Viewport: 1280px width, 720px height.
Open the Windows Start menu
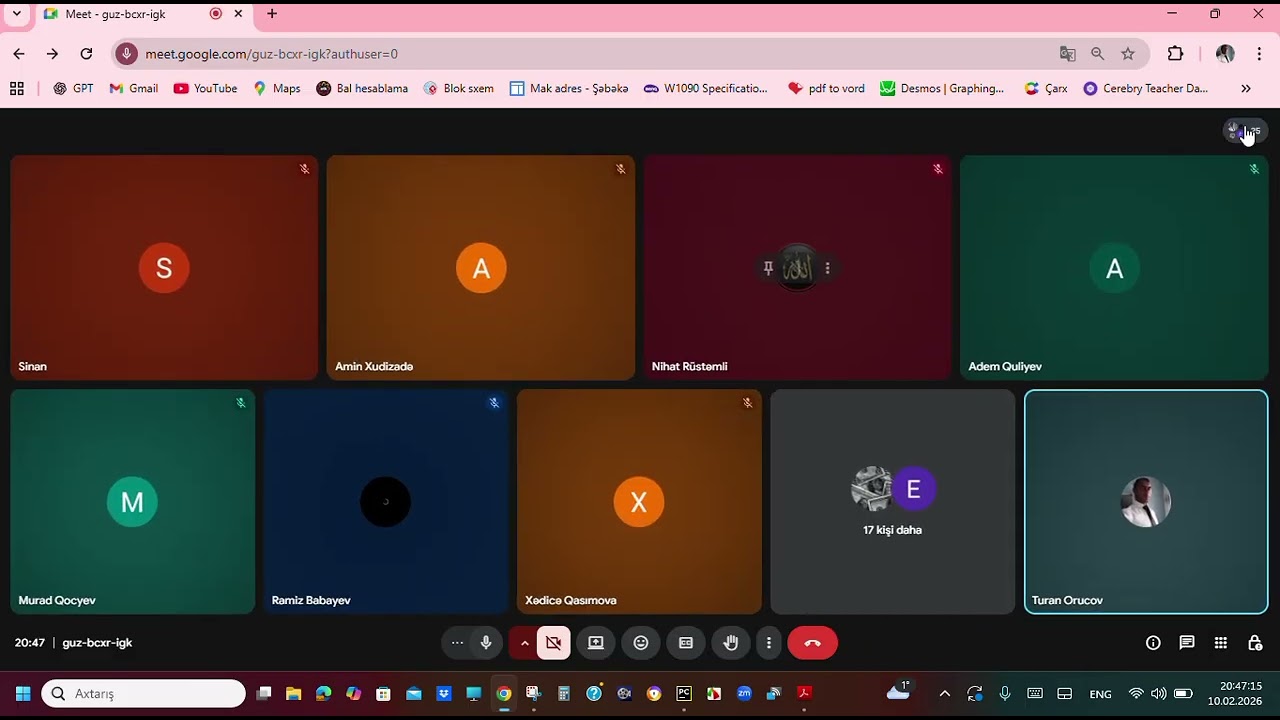click(23, 693)
